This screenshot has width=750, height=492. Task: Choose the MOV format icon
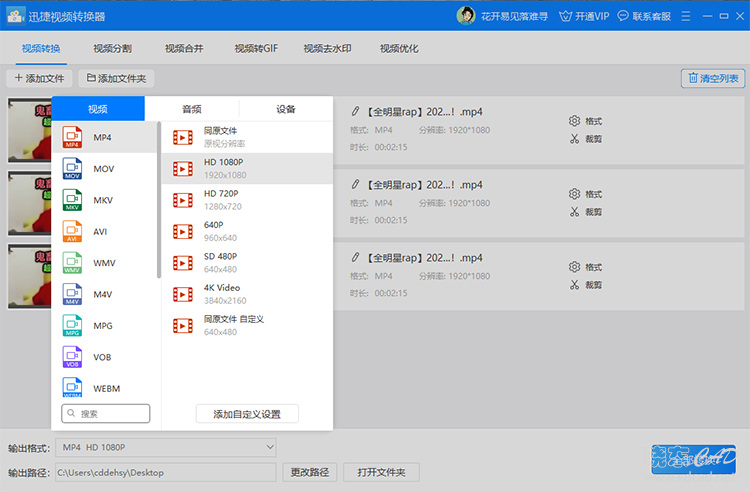[x=72, y=169]
